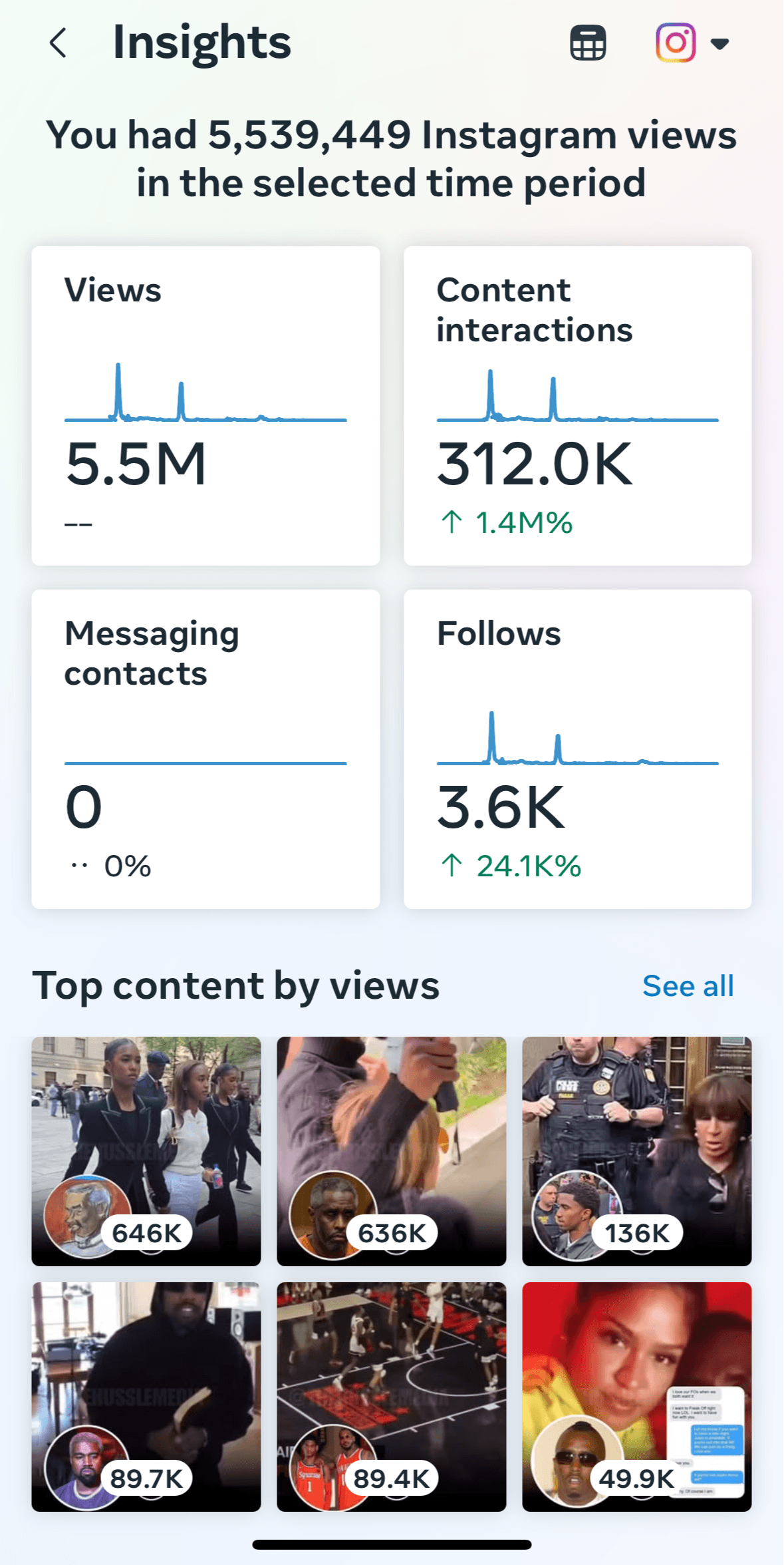Open the Views metric card
Image resolution: width=784 pixels, height=1565 pixels.
[x=205, y=406]
